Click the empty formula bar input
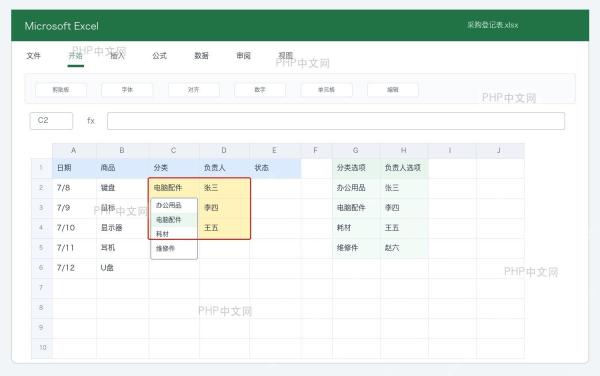Screen dimensions: 600x376 click(x=336, y=121)
